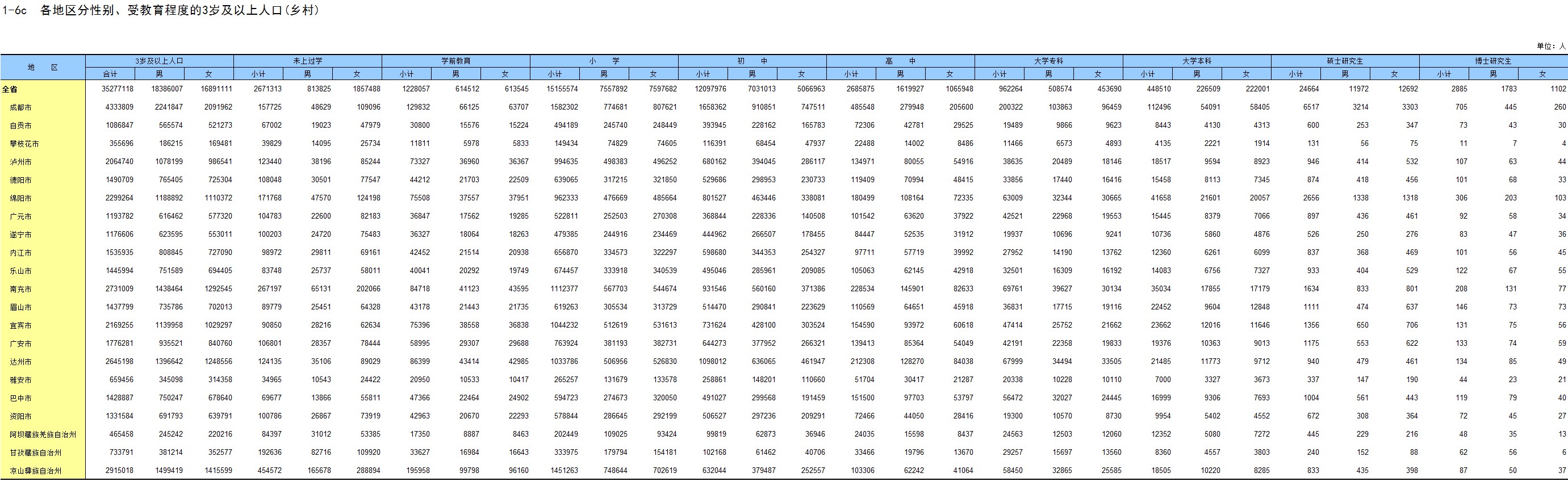The width and height of the screenshot is (1568, 498).
Task: Select the cell 24664 in the 全省 row
Action: 1309,89
